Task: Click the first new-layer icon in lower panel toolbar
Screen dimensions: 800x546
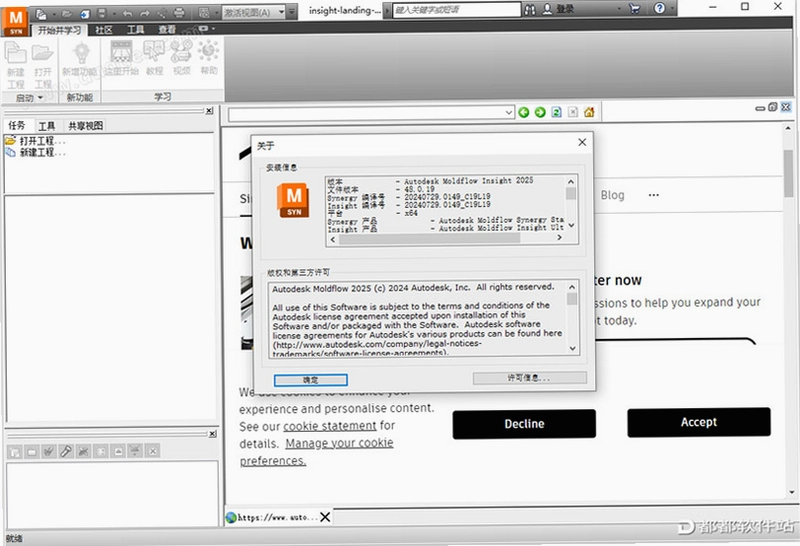Action: point(15,451)
